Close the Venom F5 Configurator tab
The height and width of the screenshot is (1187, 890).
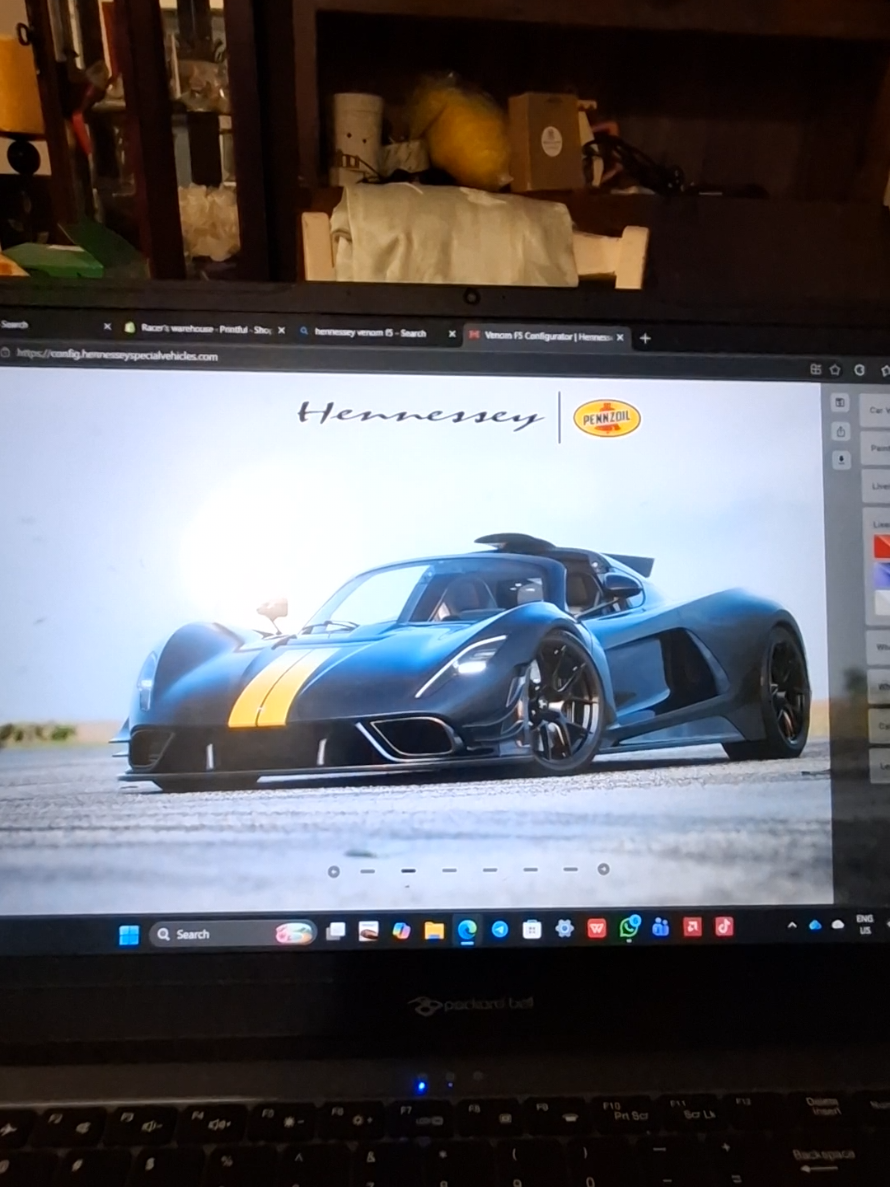click(621, 338)
